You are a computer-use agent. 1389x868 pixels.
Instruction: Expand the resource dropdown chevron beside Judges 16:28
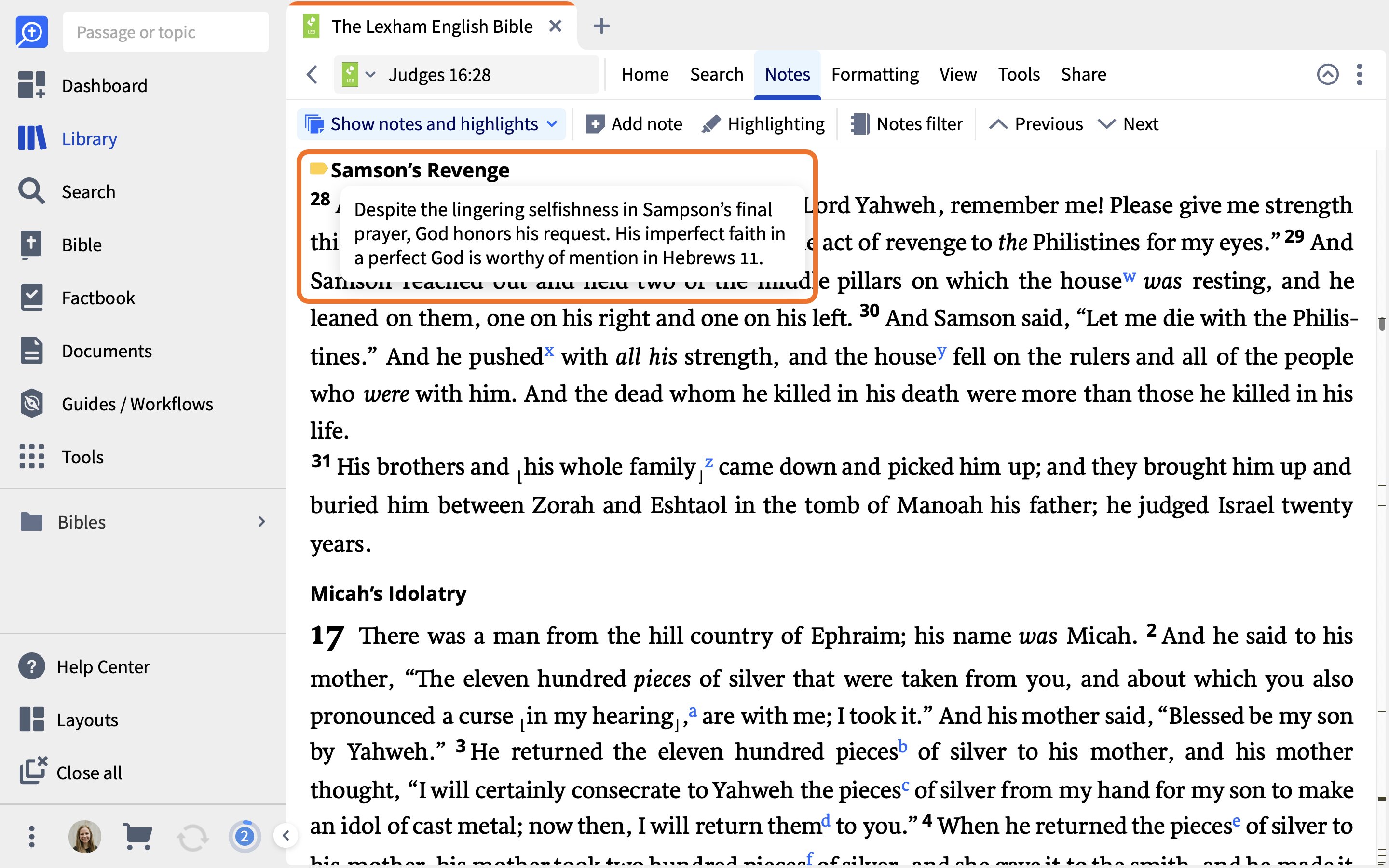coord(371,75)
